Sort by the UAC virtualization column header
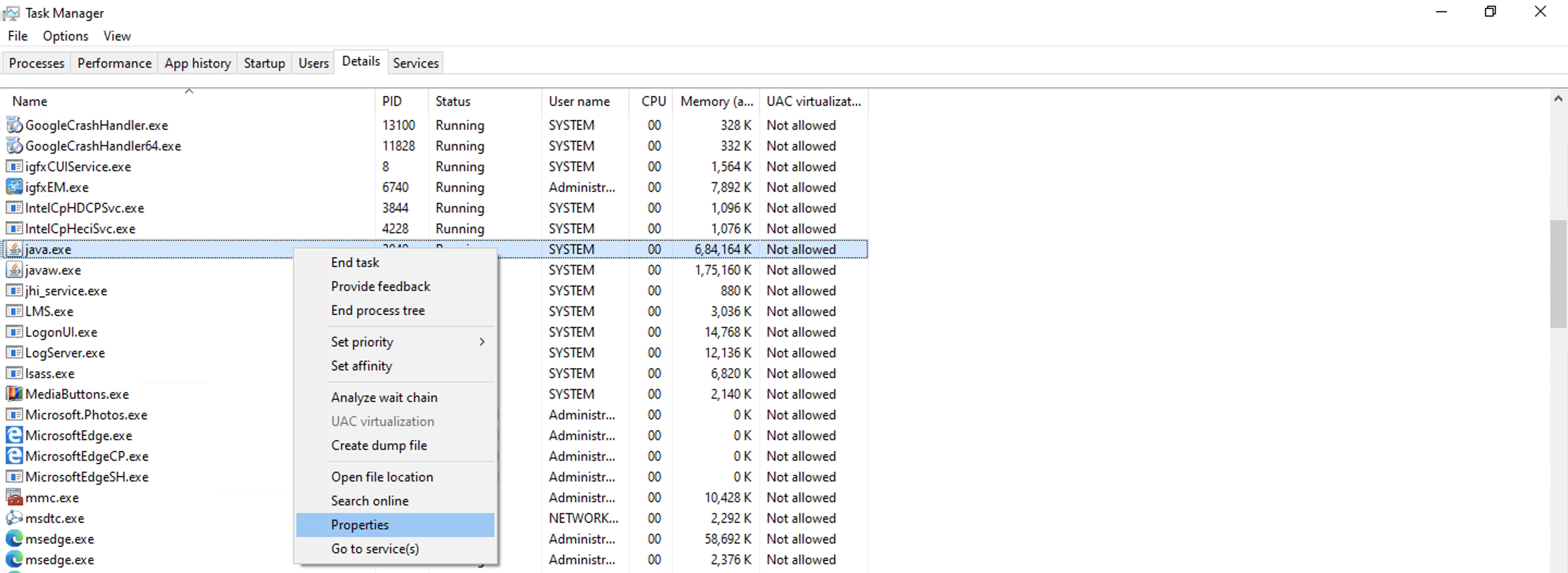This screenshot has height=573, width=1568. [x=814, y=101]
